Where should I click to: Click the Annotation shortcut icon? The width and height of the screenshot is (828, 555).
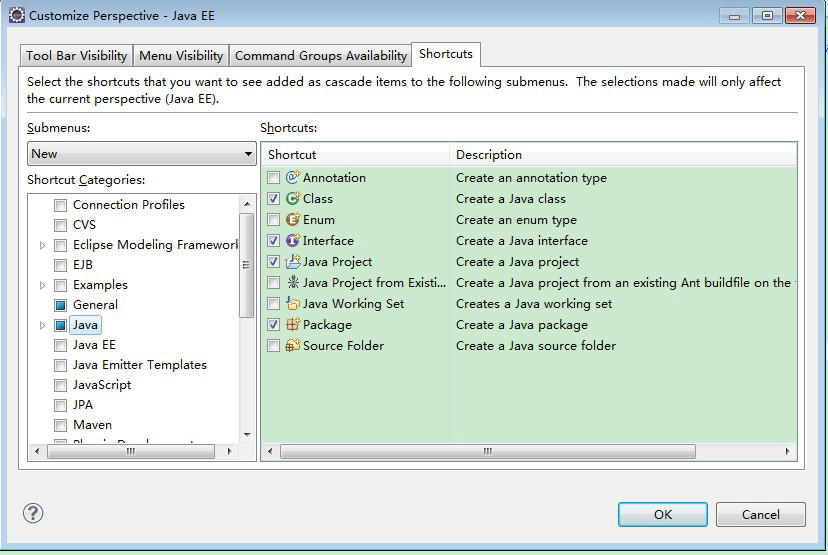pos(293,177)
